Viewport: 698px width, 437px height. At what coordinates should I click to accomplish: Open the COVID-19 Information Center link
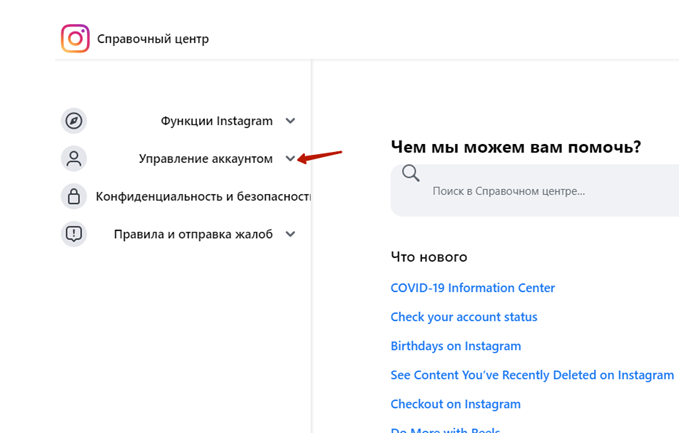[x=472, y=288]
